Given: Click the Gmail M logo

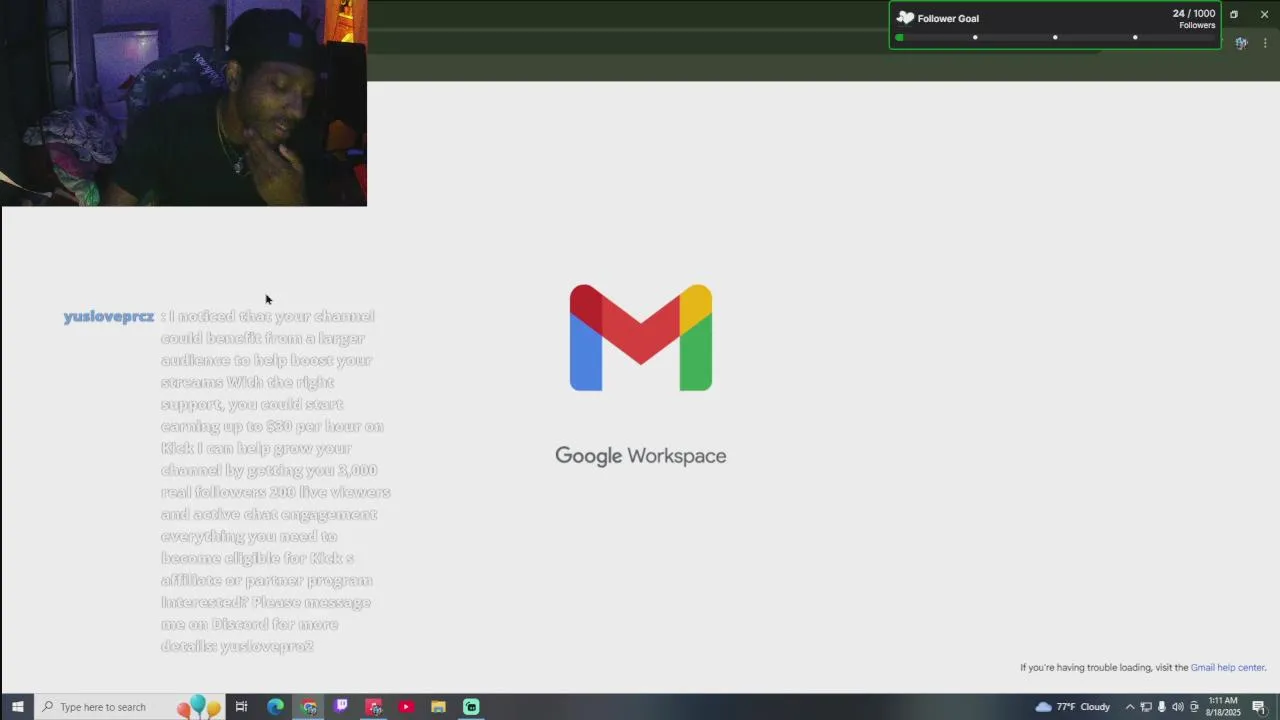Looking at the screenshot, I should [641, 338].
